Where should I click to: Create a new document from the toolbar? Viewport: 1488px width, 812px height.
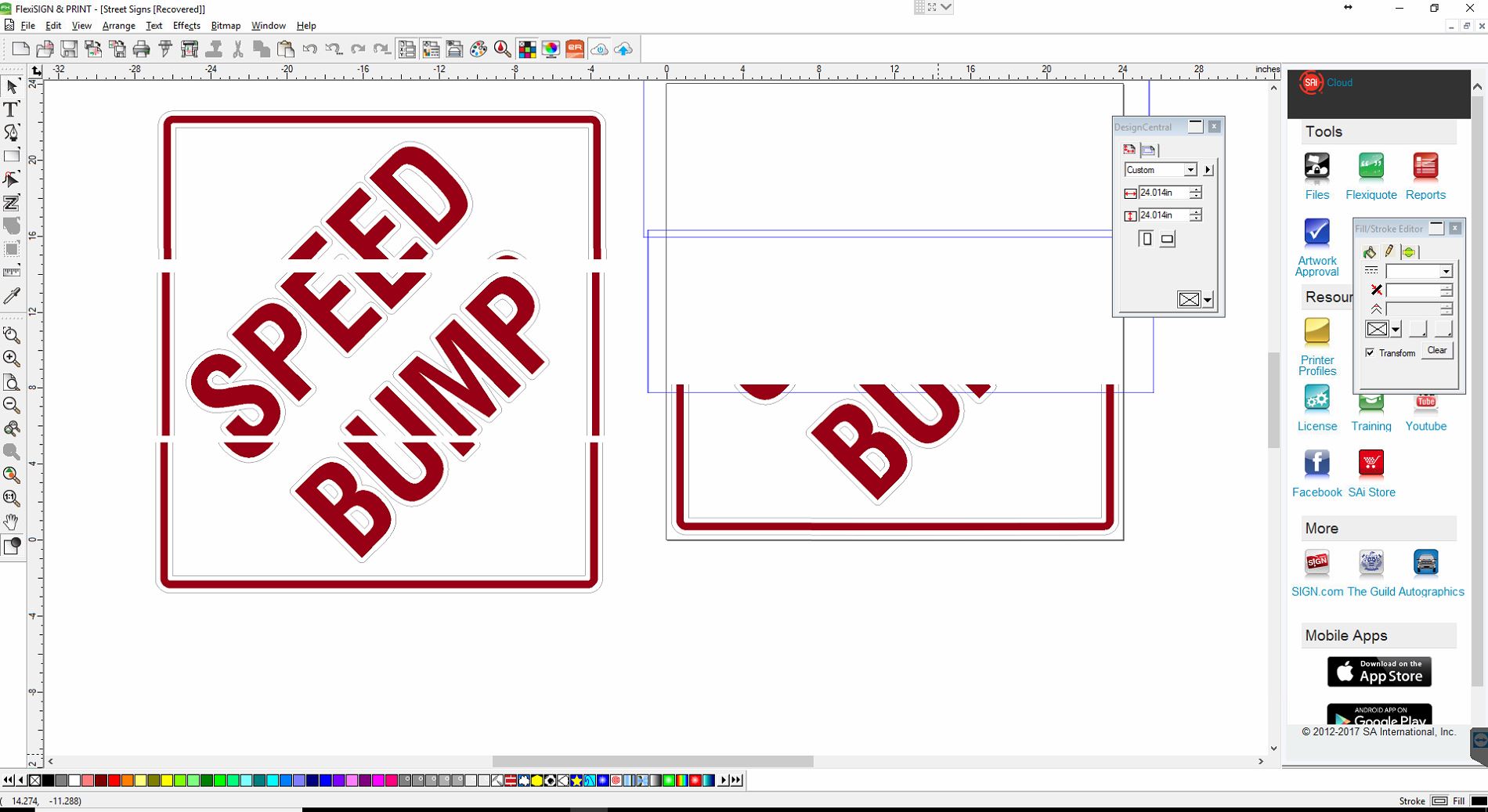(x=21, y=49)
